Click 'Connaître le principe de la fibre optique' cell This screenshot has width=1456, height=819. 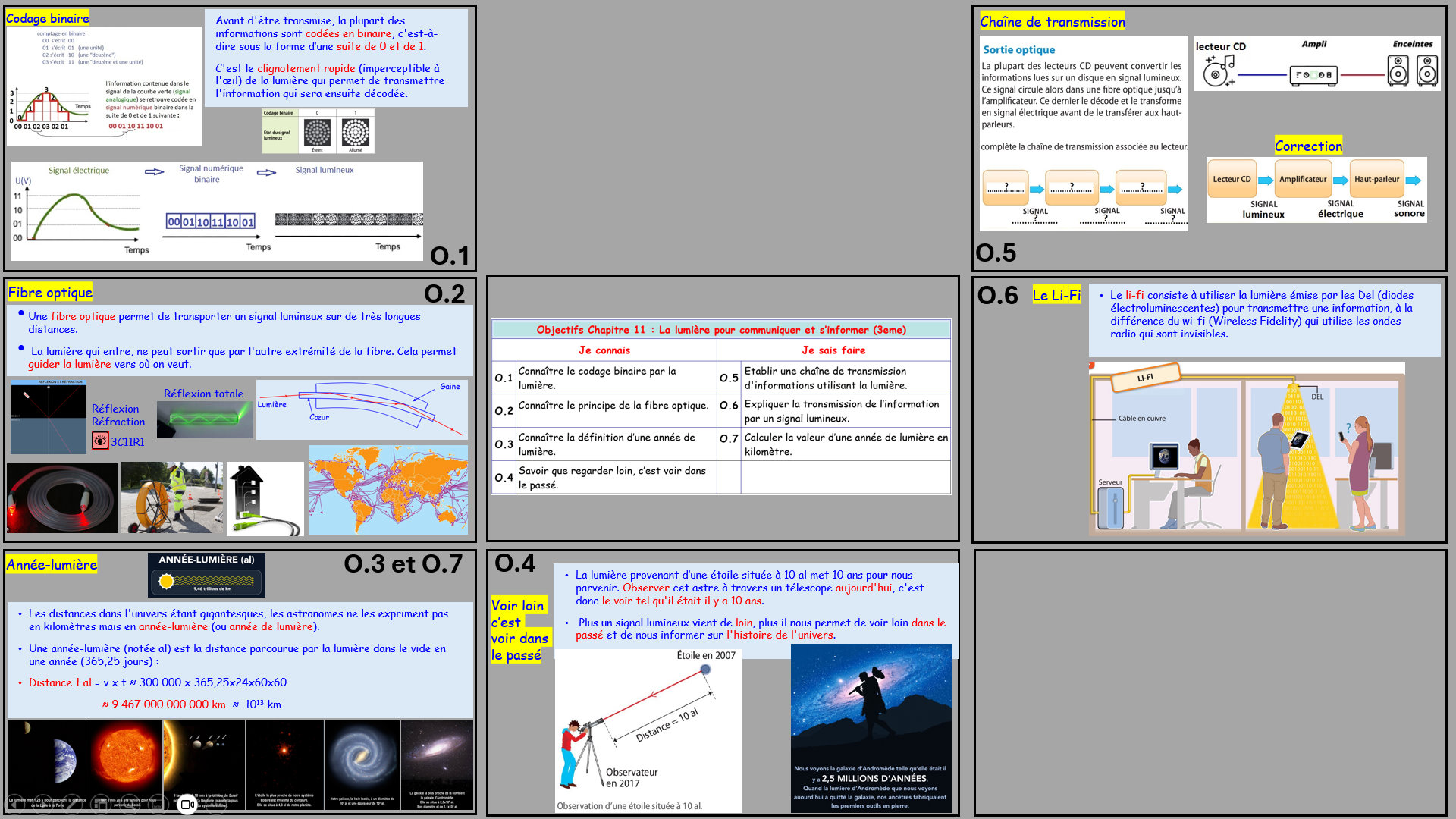(615, 410)
